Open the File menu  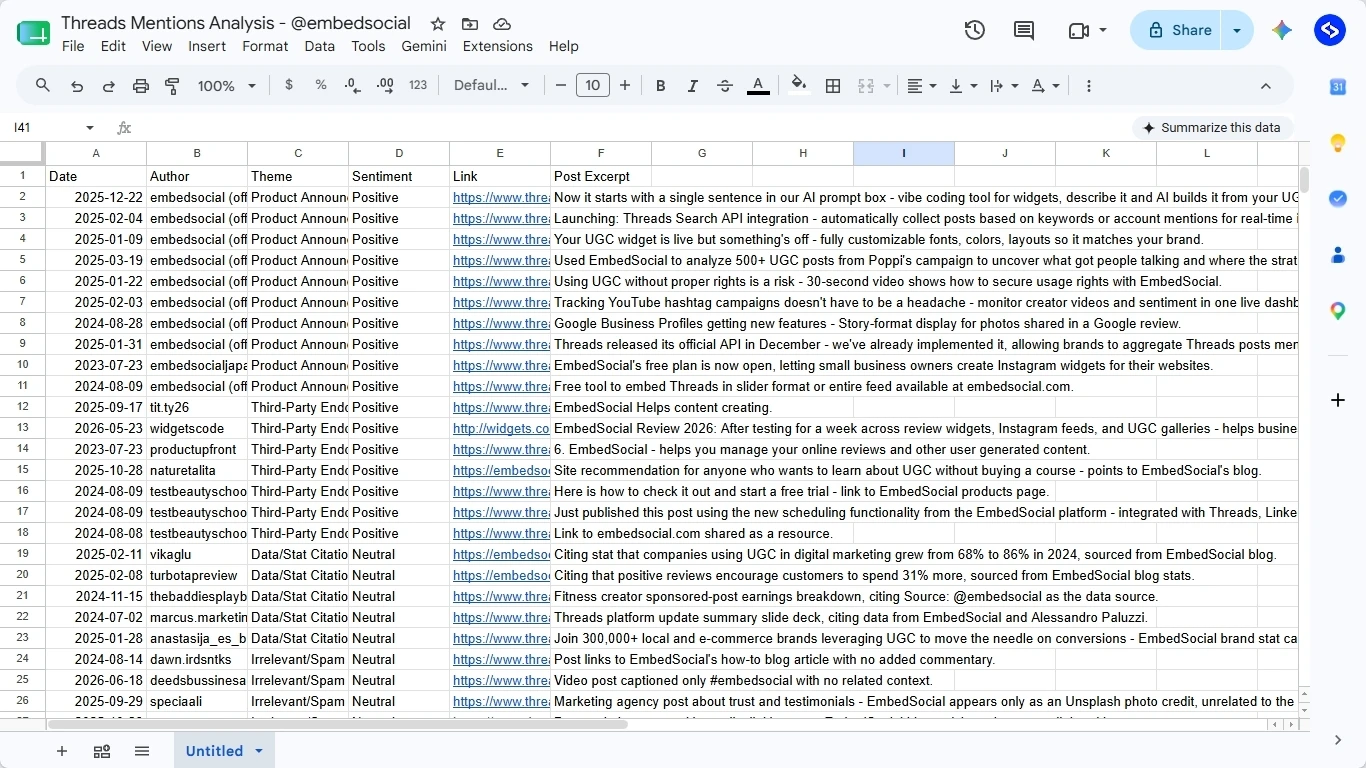point(73,46)
